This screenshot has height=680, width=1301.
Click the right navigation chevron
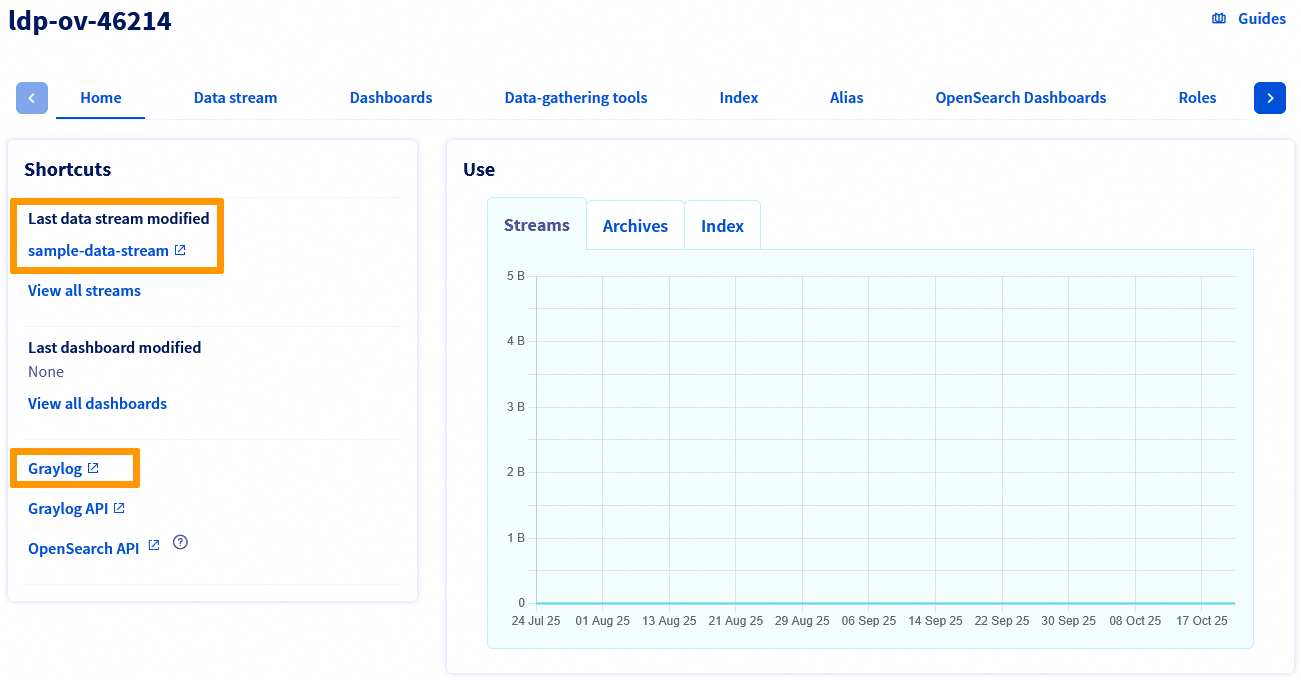[x=1269, y=97]
